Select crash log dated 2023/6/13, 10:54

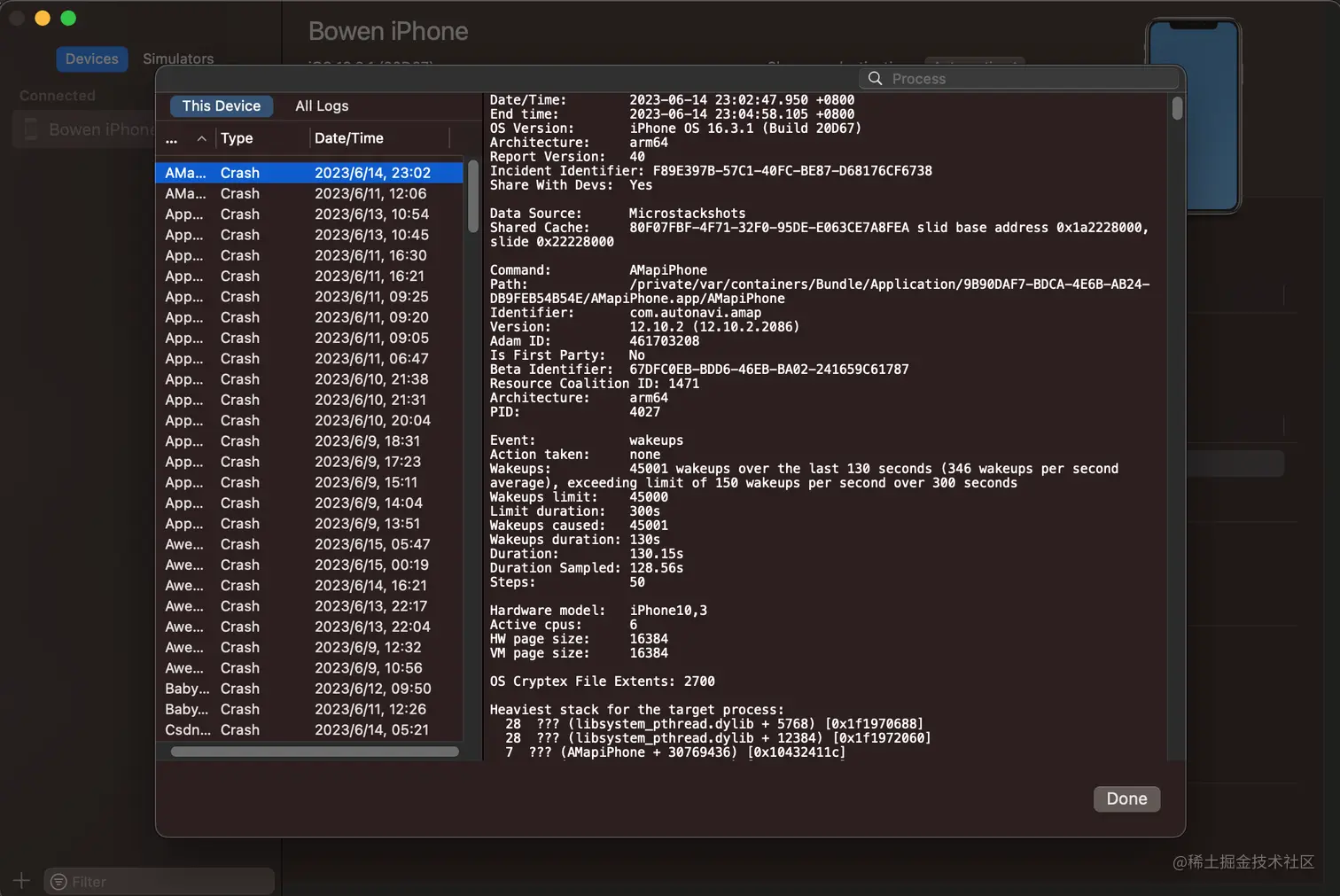(309, 214)
